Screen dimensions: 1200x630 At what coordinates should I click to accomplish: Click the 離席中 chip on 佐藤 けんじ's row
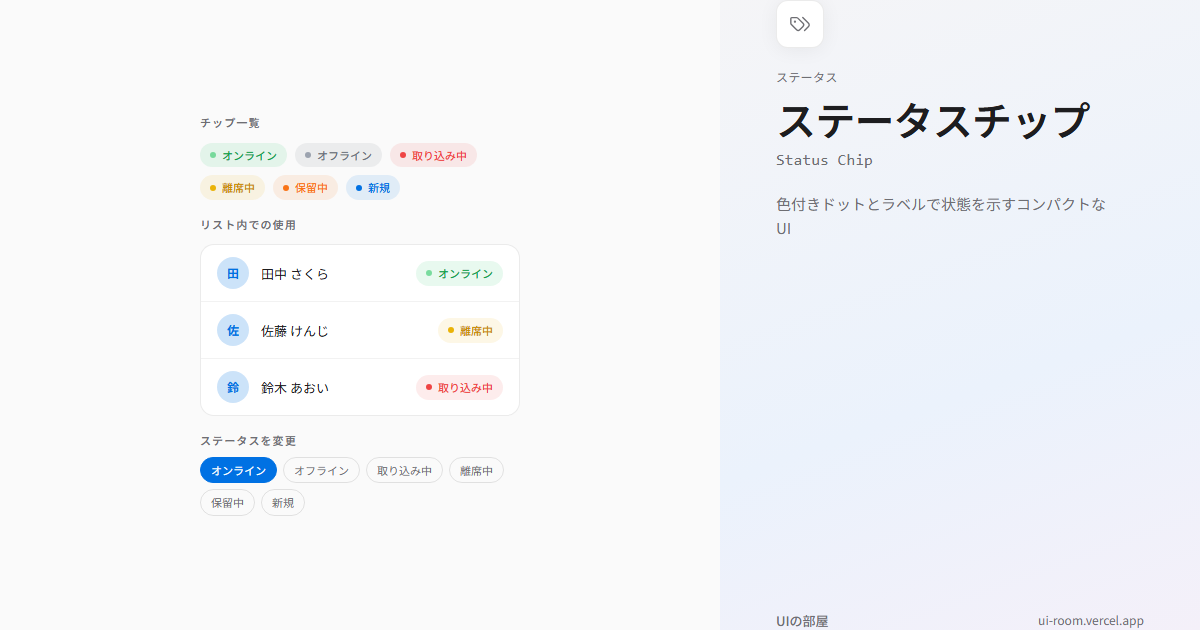[x=470, y=330]
